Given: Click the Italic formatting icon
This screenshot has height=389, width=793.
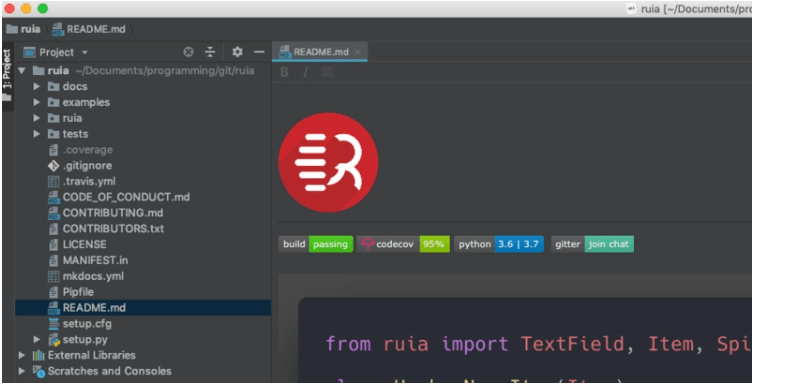Looking at the screenshot, I should tap(305, 72).
